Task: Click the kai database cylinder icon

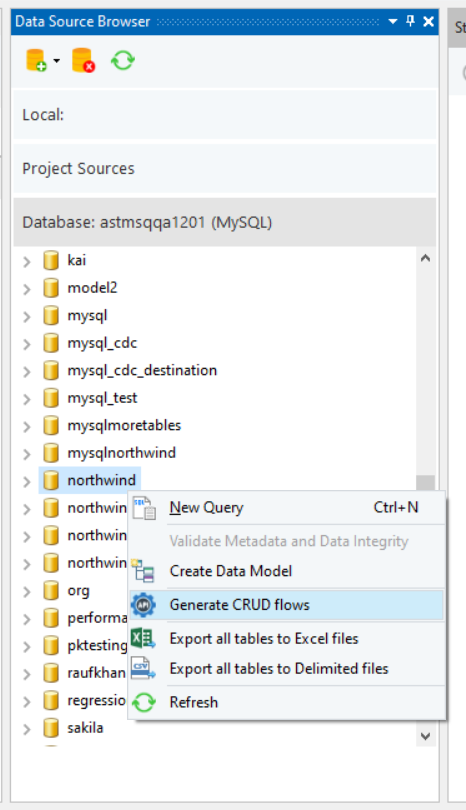Action: coord(51,260)
